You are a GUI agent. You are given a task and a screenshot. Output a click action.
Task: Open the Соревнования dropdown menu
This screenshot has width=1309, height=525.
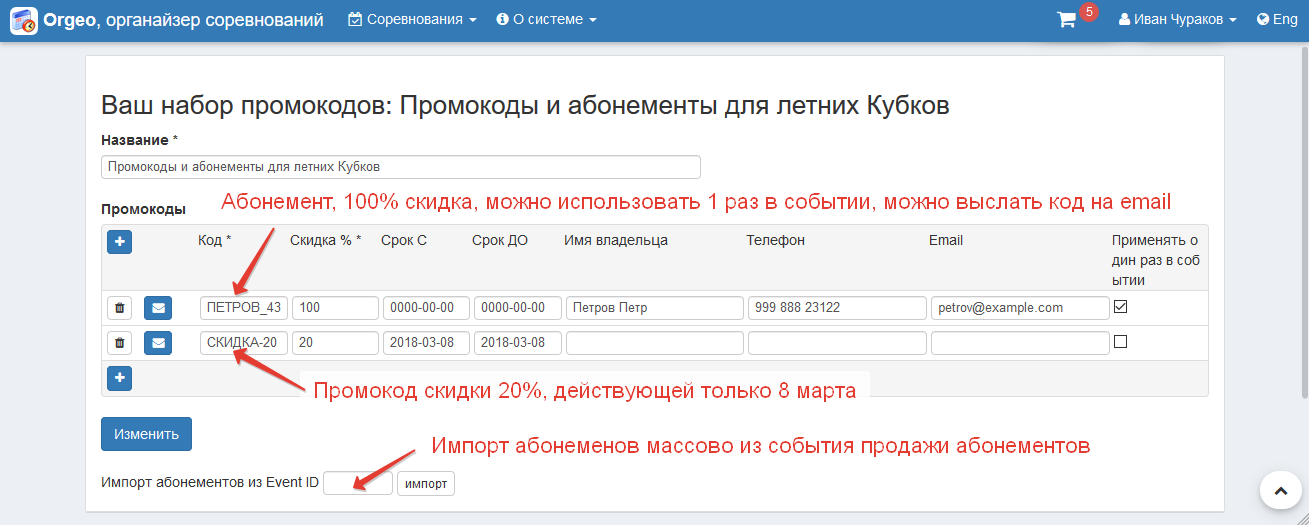[x=412, y=20]
